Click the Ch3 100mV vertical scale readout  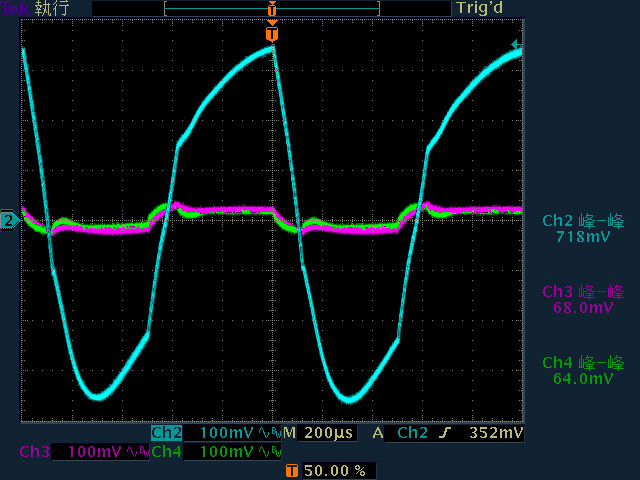tap(94, 452)
